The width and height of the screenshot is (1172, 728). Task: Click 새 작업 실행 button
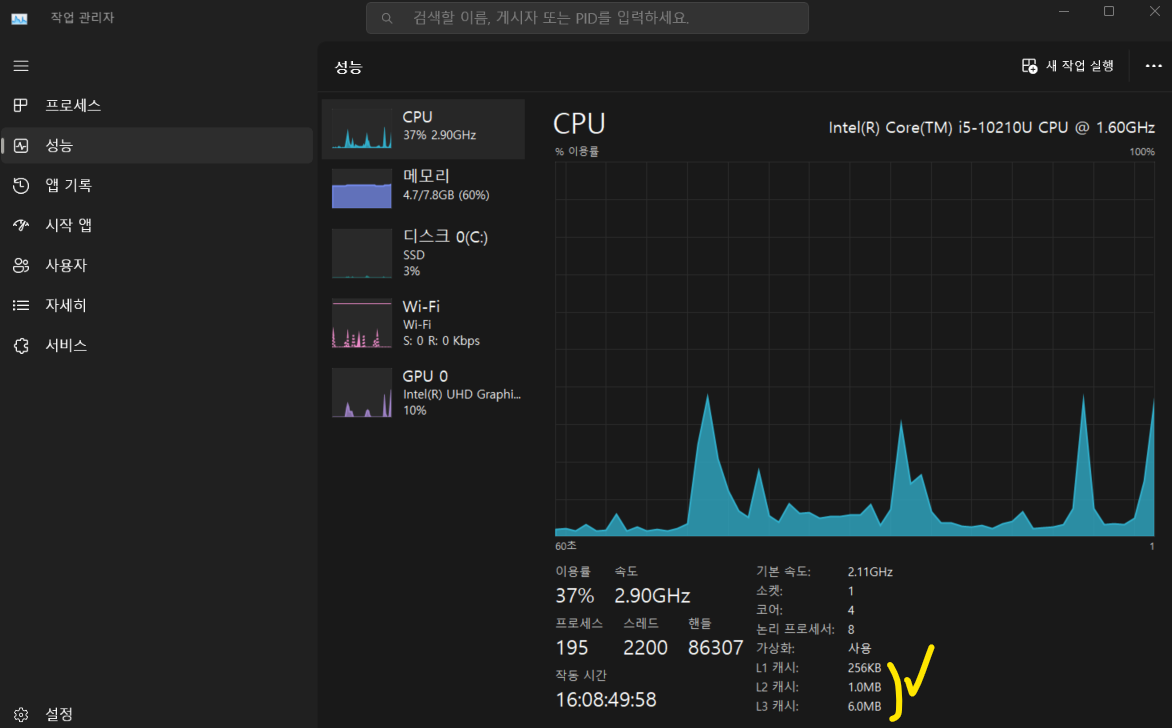click(x=1067, y=66)
